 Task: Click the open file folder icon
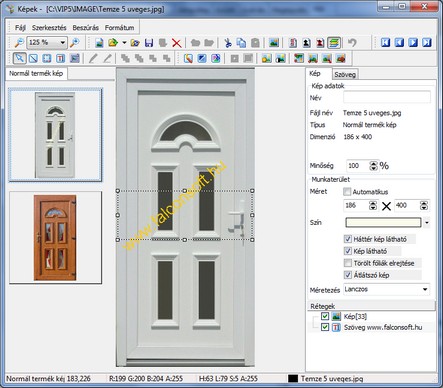click(x=113, y=43)
